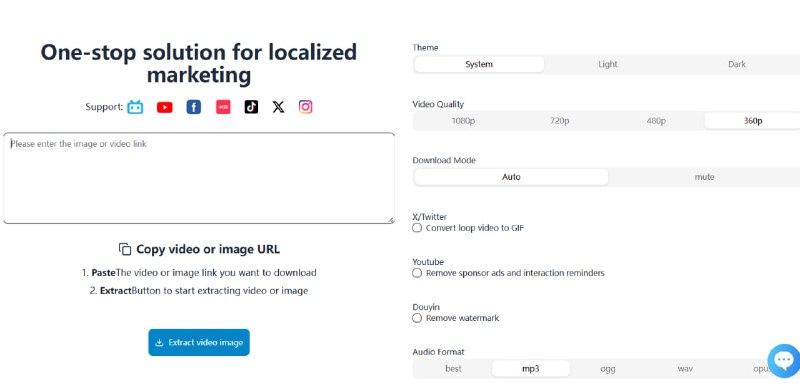Click the Video Quality label

coord(438,104)
